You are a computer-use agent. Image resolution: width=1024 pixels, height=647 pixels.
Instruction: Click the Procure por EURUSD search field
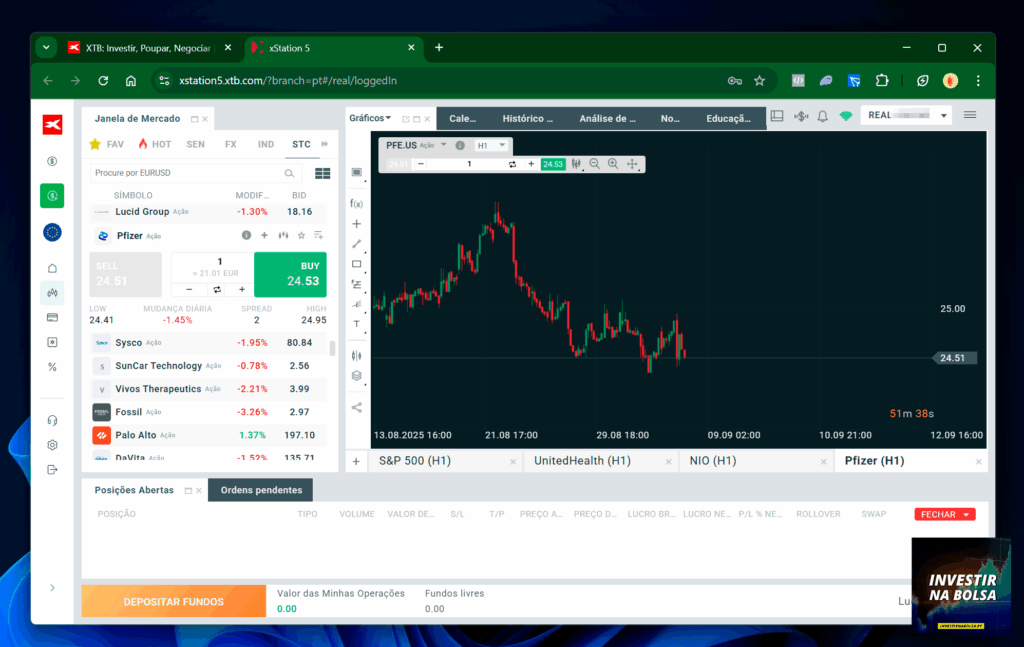(194, 173)
